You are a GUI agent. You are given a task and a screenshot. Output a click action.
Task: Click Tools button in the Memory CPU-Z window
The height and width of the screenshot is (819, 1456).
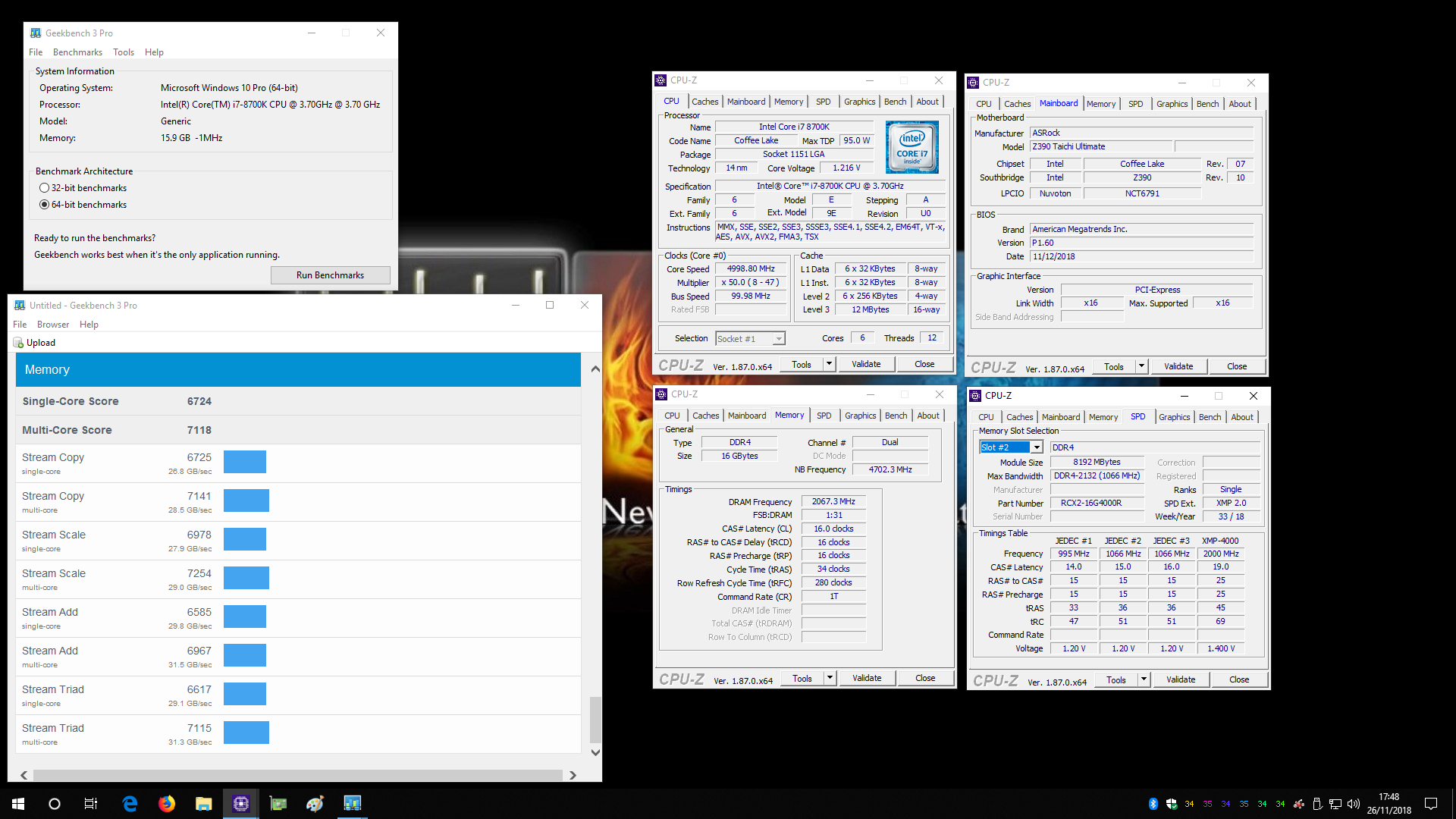[802, 679]
